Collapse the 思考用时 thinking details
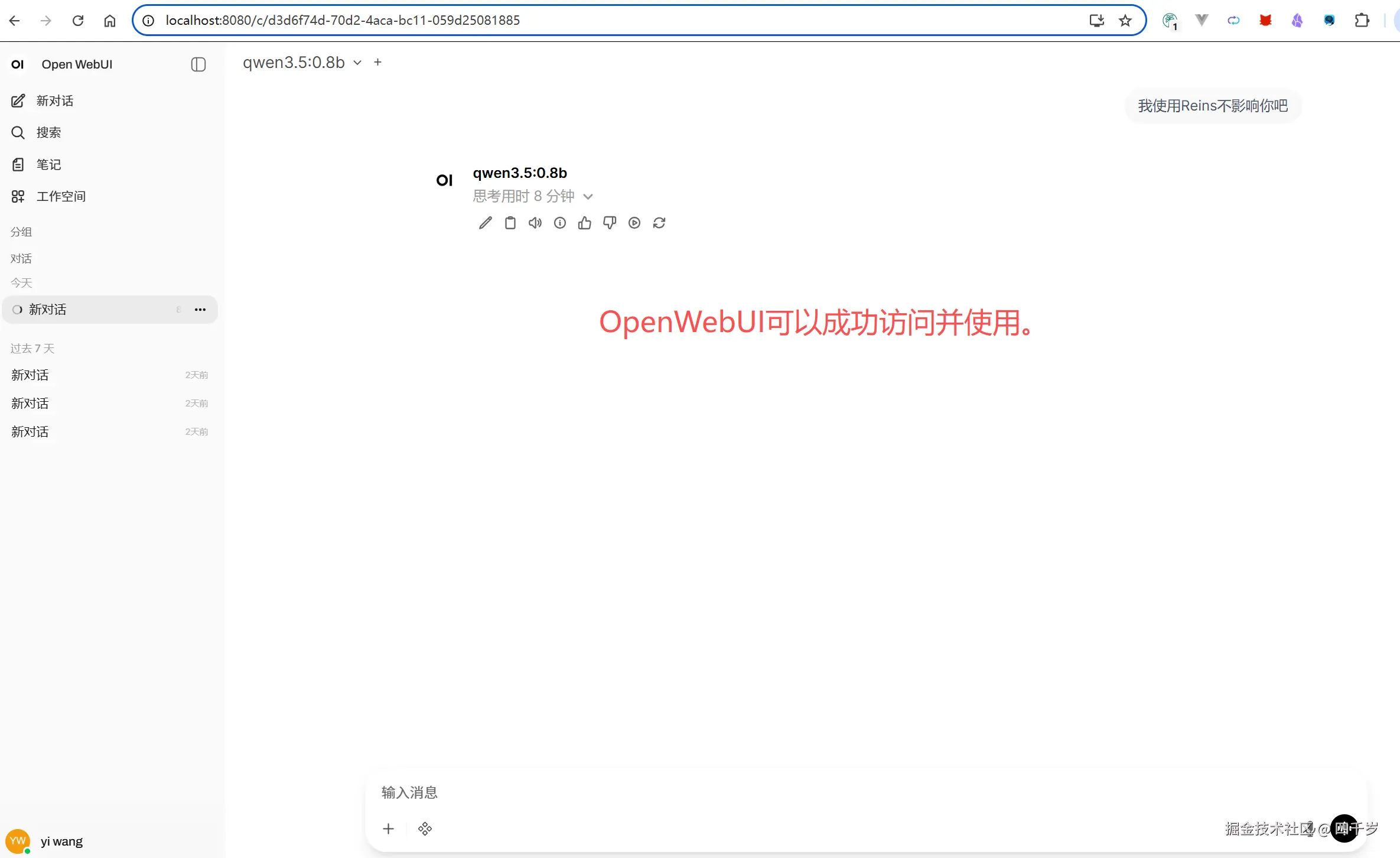The width and height of the screenshot is (1400, 858). 588,196
